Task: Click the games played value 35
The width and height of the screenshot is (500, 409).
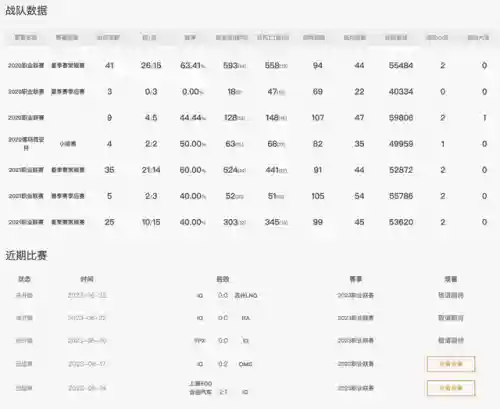Action: tap(109, 170)
